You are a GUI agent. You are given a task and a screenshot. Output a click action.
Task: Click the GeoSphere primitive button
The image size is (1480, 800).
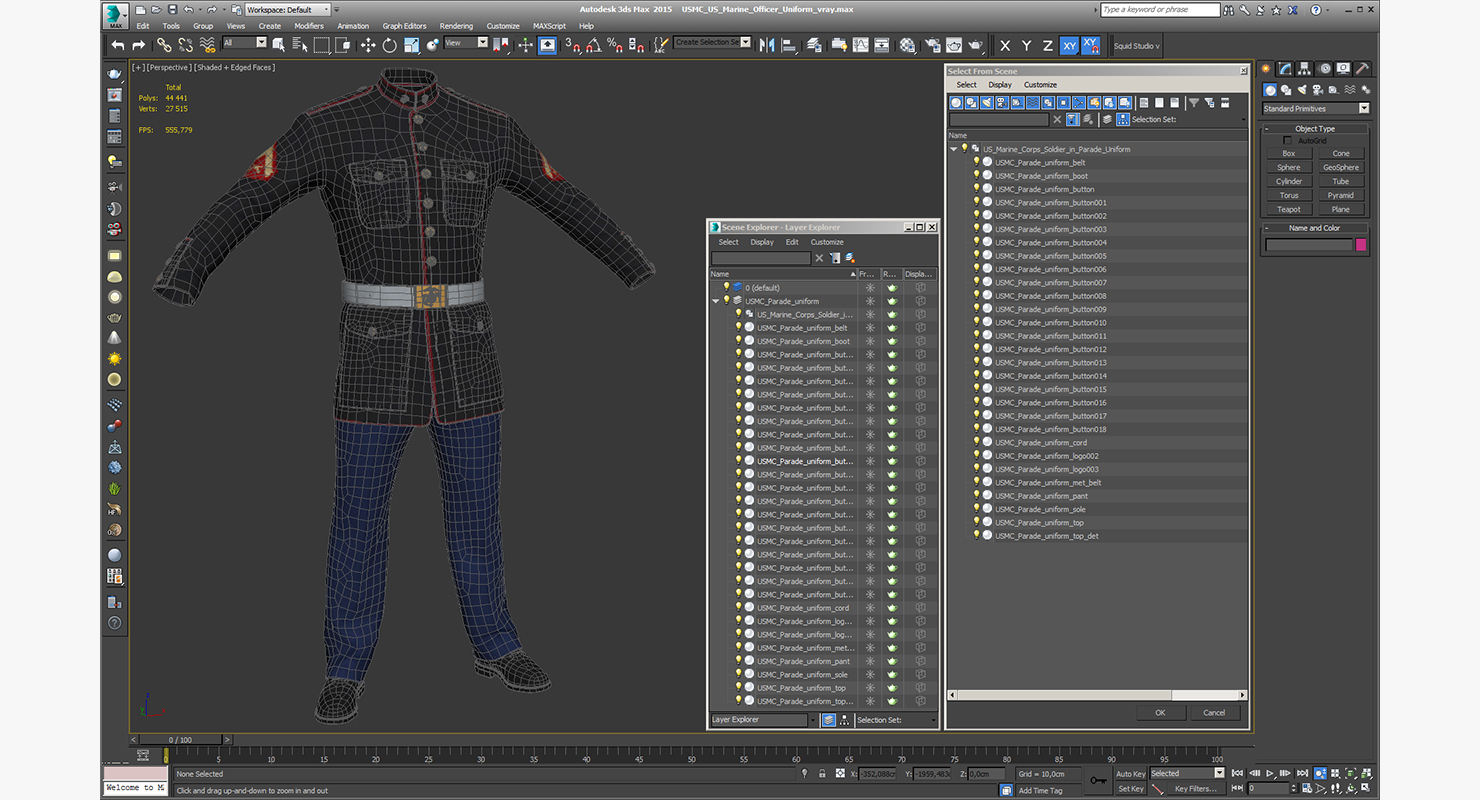point(1341,167)
